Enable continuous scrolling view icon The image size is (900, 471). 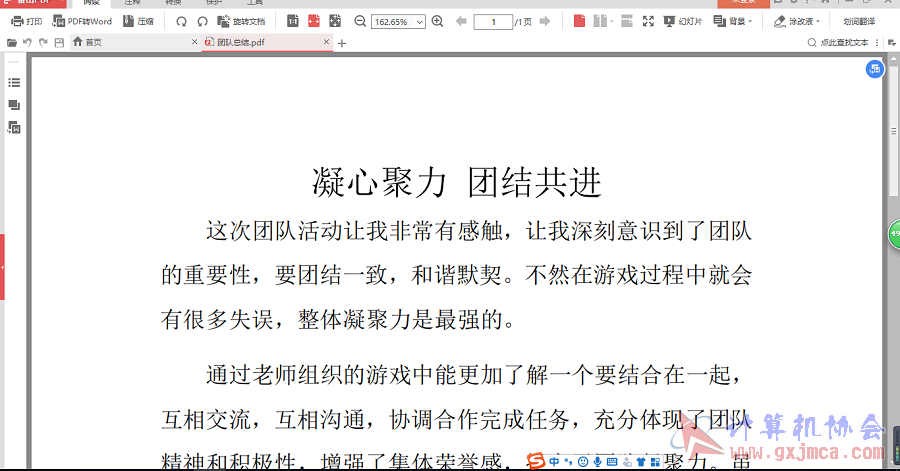tap(627, 21)
